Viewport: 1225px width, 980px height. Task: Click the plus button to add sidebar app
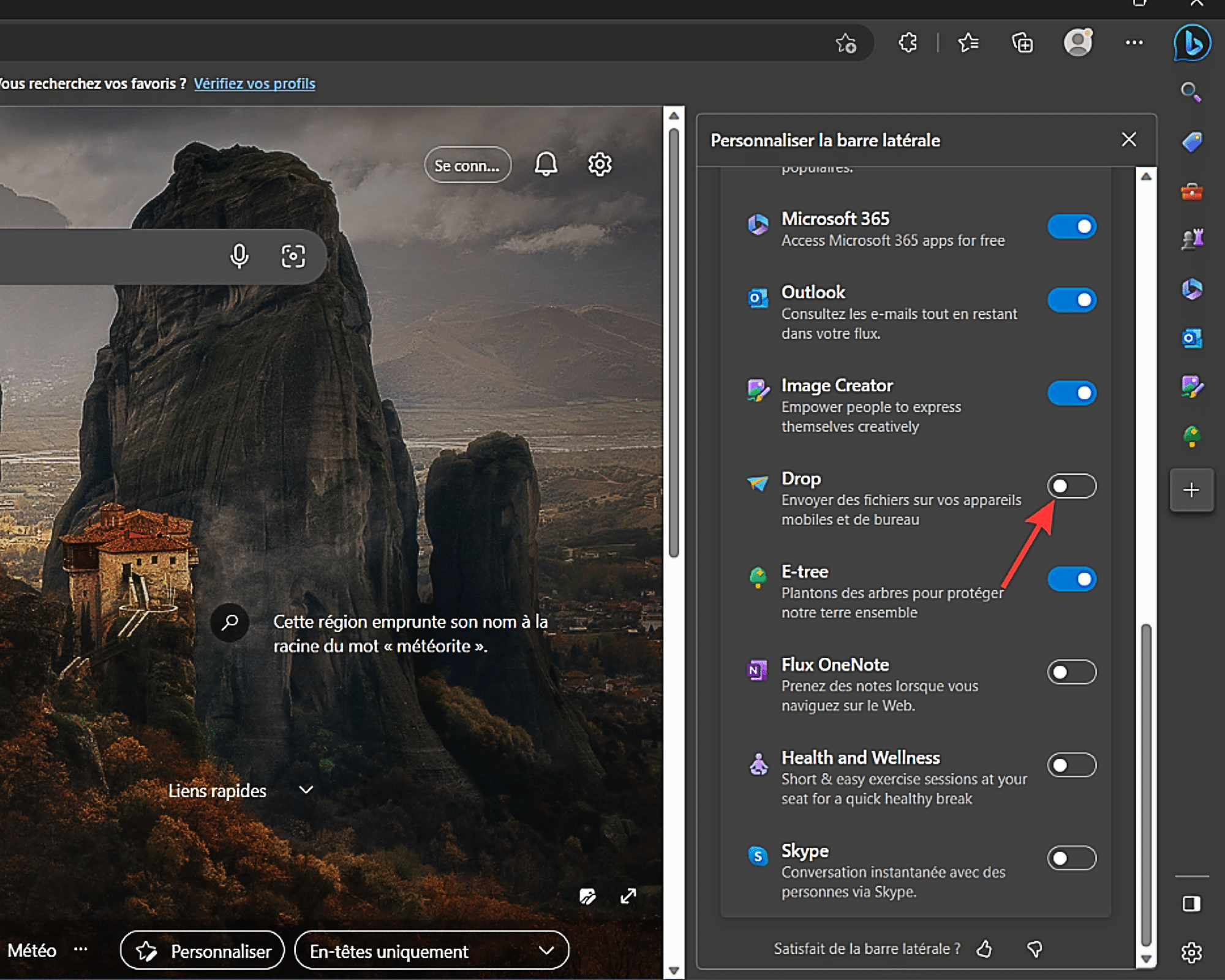(x=1191, y=490)
